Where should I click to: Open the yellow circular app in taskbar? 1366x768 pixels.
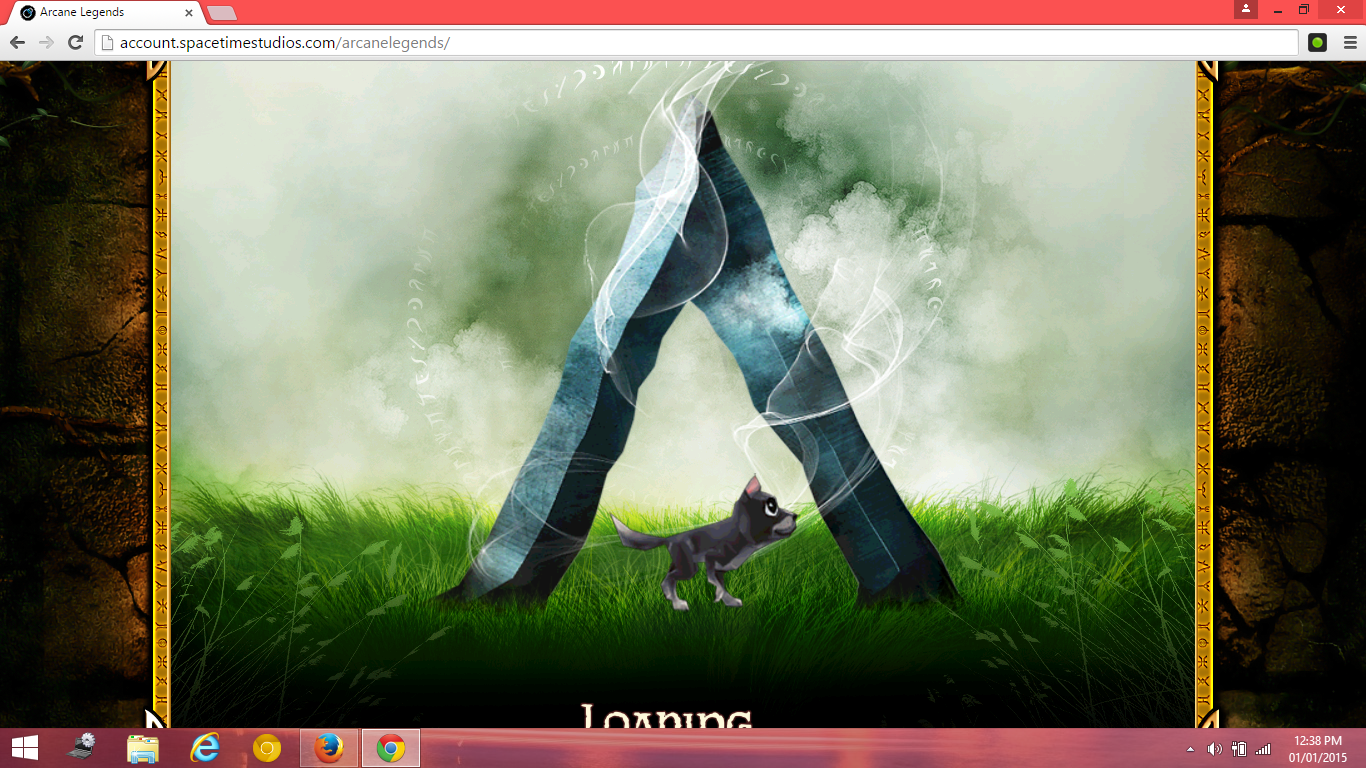click(267, 748)
